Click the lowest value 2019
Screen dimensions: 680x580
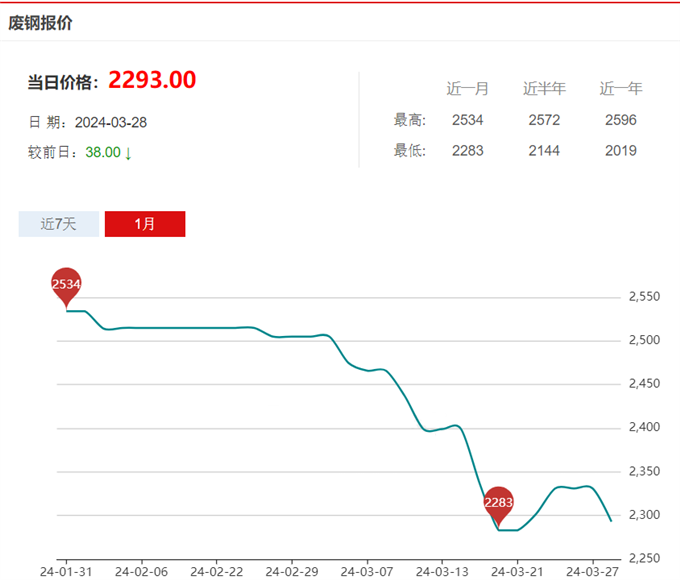point(621,151)
